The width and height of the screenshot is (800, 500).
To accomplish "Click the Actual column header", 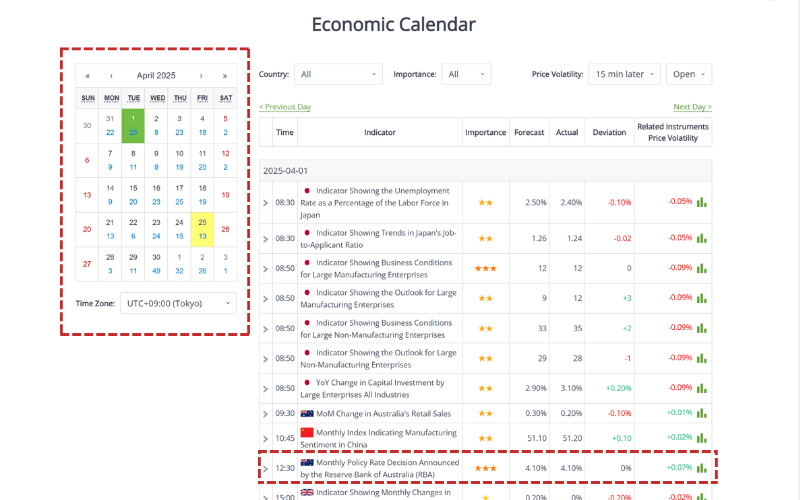I will click(567, 132).
